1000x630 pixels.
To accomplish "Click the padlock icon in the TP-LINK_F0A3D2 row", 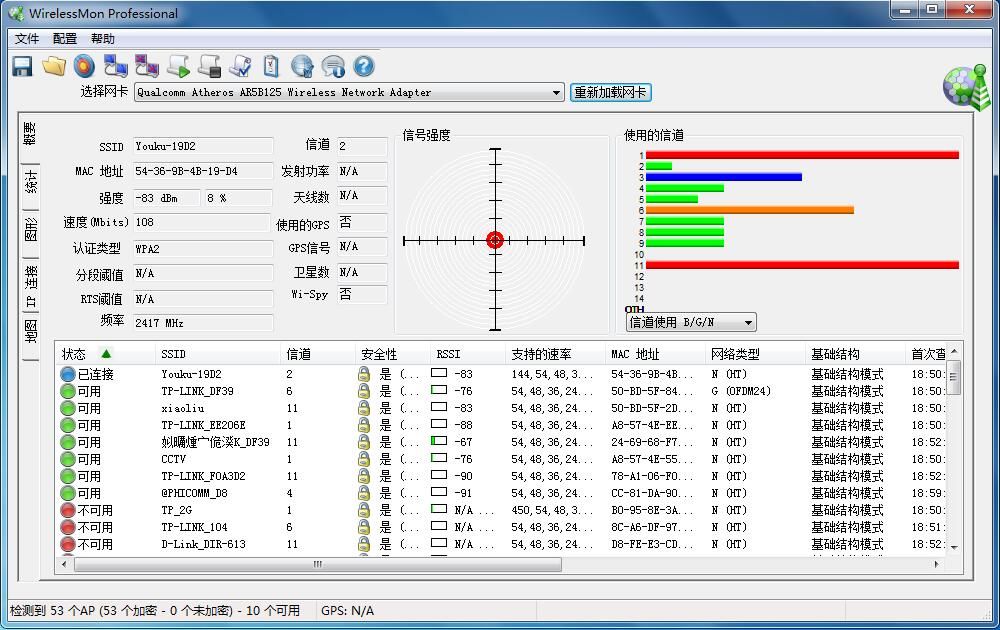I will click(x=364, y=476).
